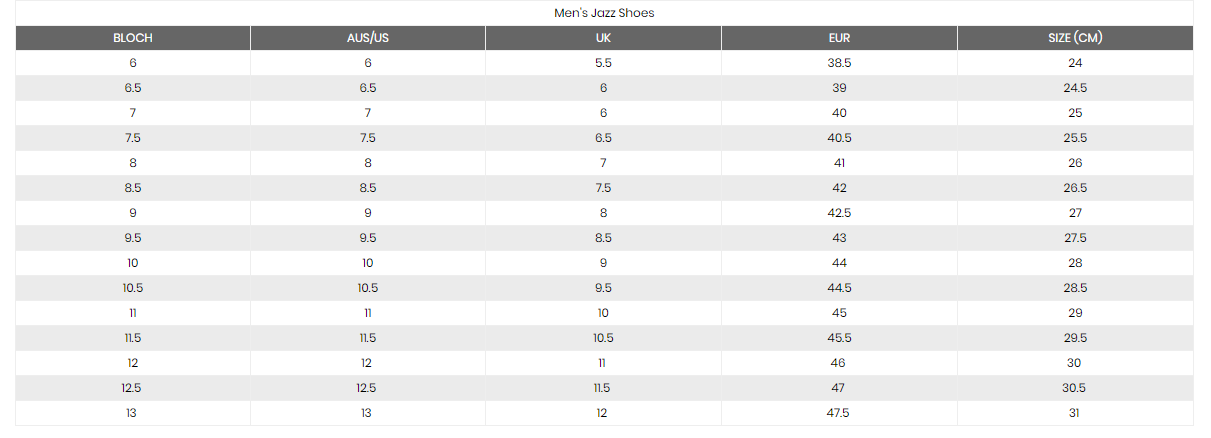1211x438 pixels.
Task: Click EUR cell showing 46
Action: (x=839, y=363)
